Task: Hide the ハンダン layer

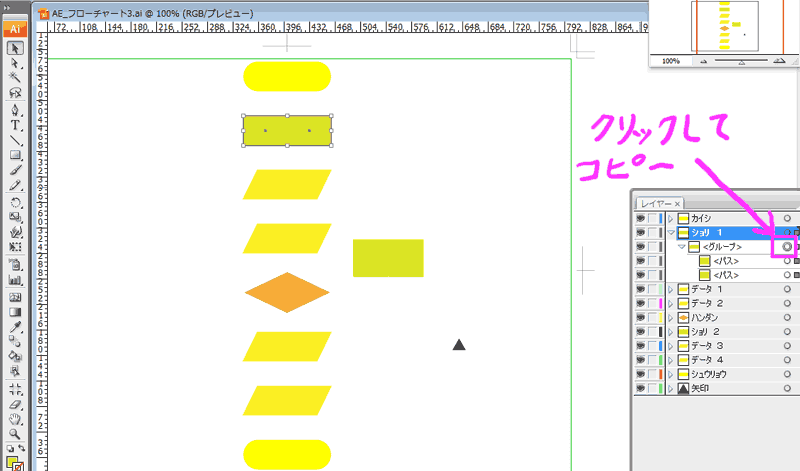Action: [x=641, y=317]
